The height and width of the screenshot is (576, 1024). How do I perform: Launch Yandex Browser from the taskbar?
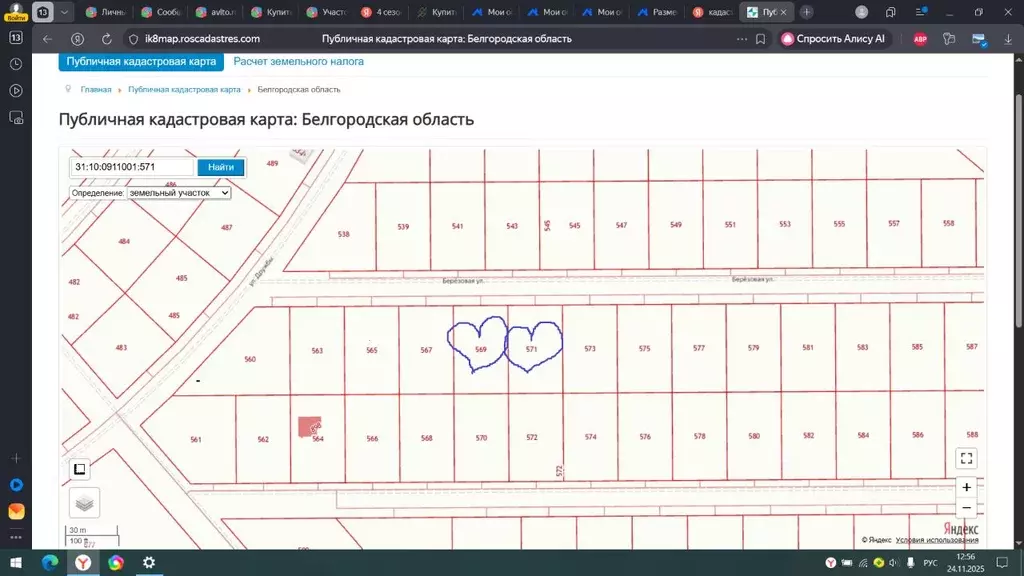(x=83, y=563)
